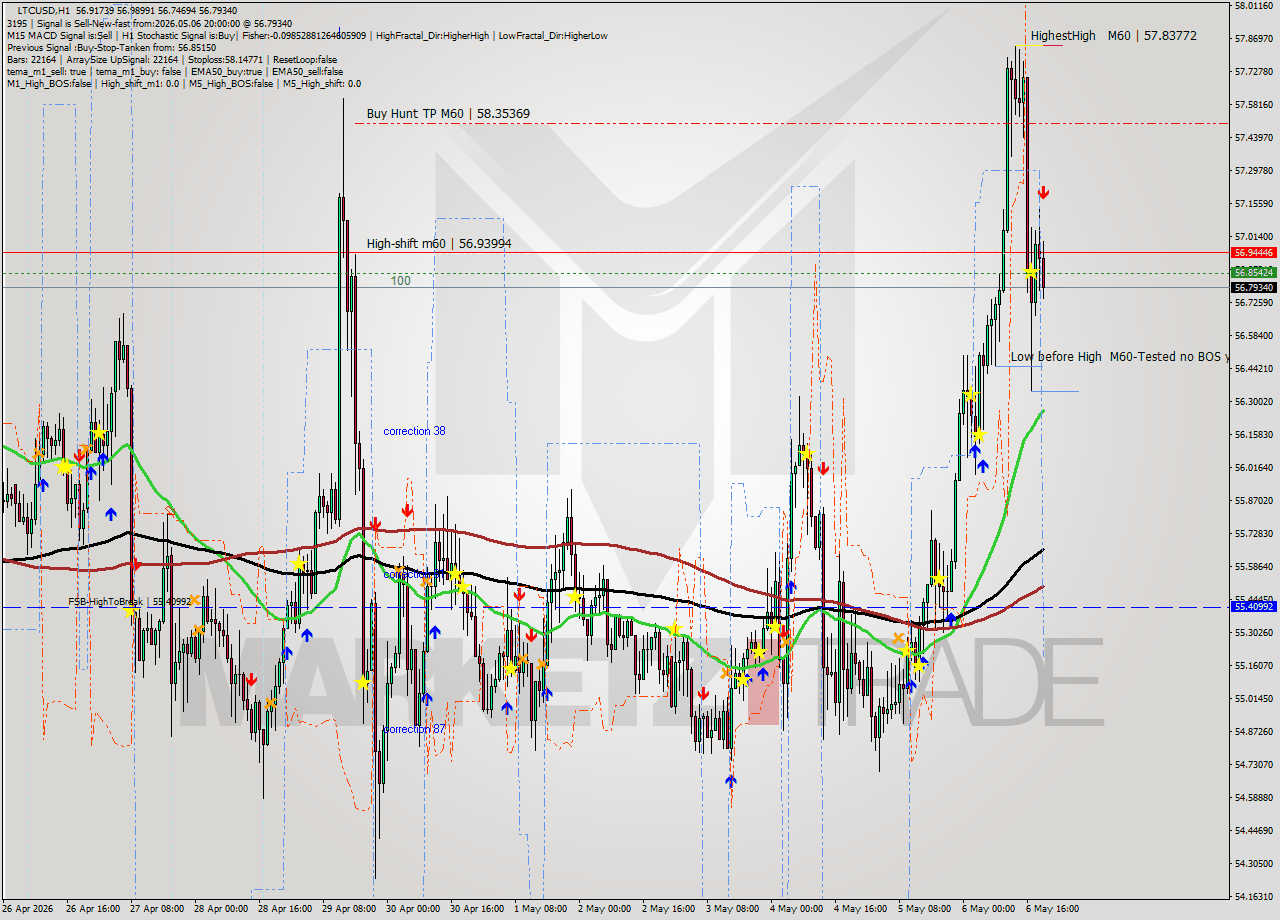
Task: Click the 56.15830 price axis value
Action: (1253, 434)
